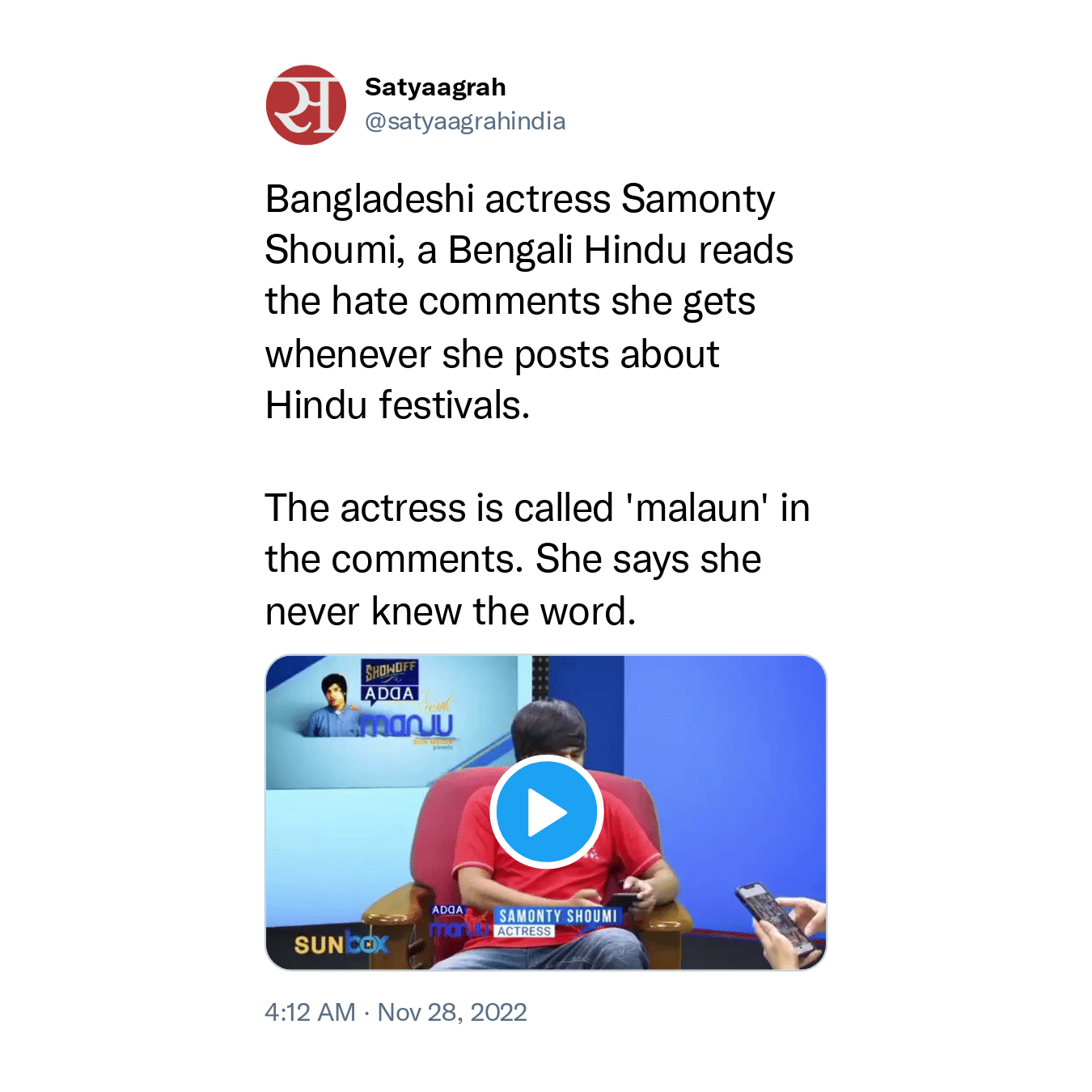
Task: Click the 'Hindu festivals.' tweet text
Action: 397,405
